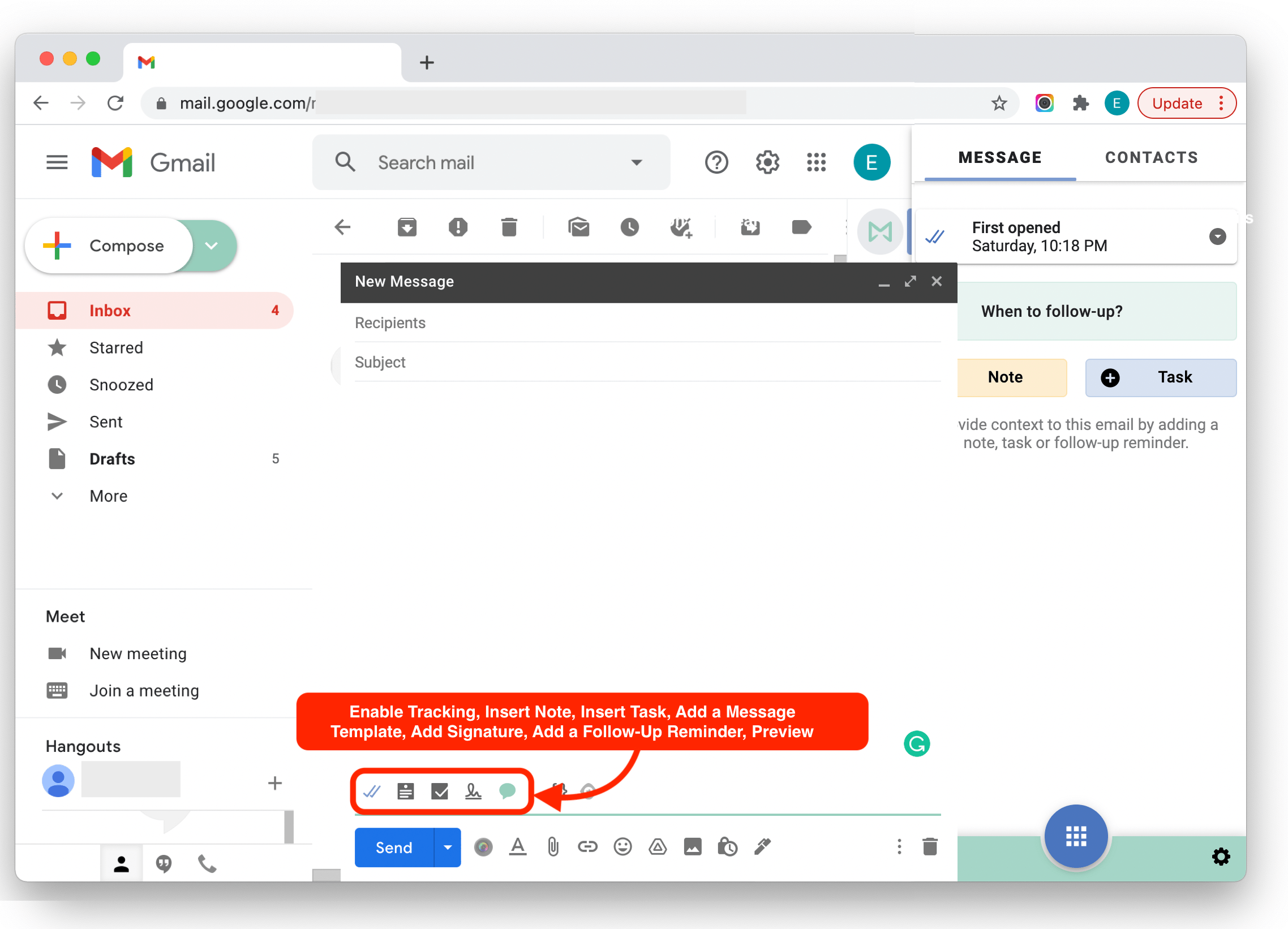Image resolution: width=1288 pixels, height=929 pixels.
Task: Click the insert link icon
Action: coord(587,847)
